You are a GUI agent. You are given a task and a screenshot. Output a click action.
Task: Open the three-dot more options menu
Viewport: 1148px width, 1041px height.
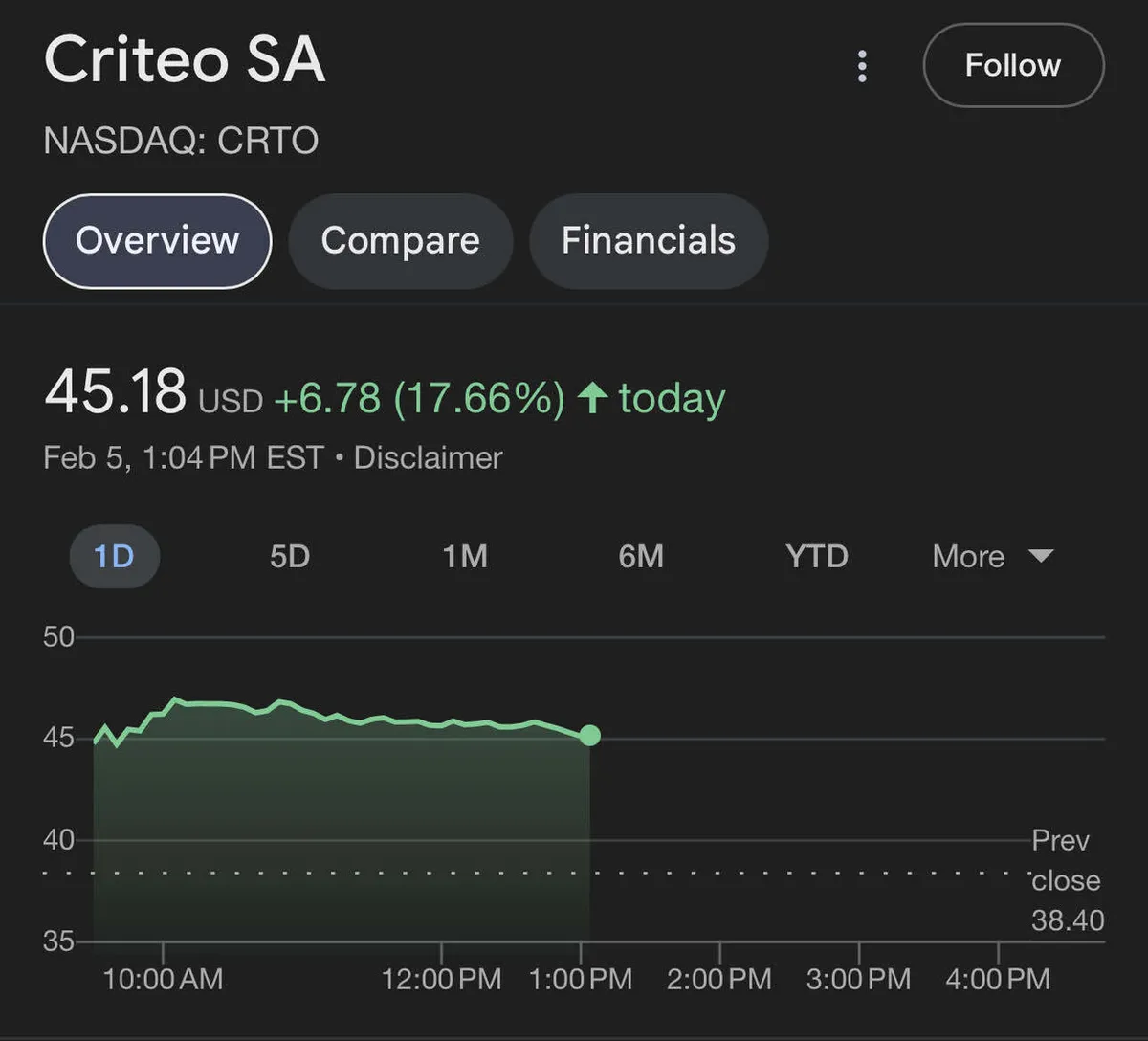(862, 66)
